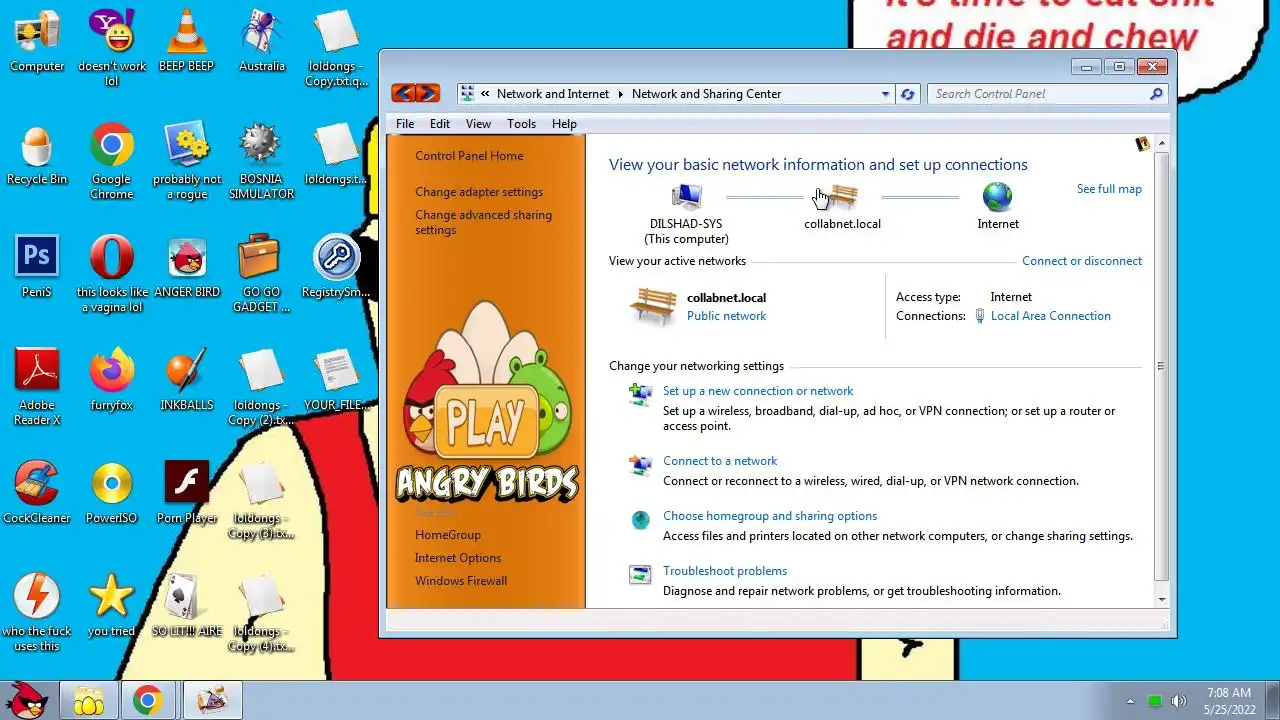Open the Help menu
This screenshot has width=1280, height=720.
click(x=564, y=124)
